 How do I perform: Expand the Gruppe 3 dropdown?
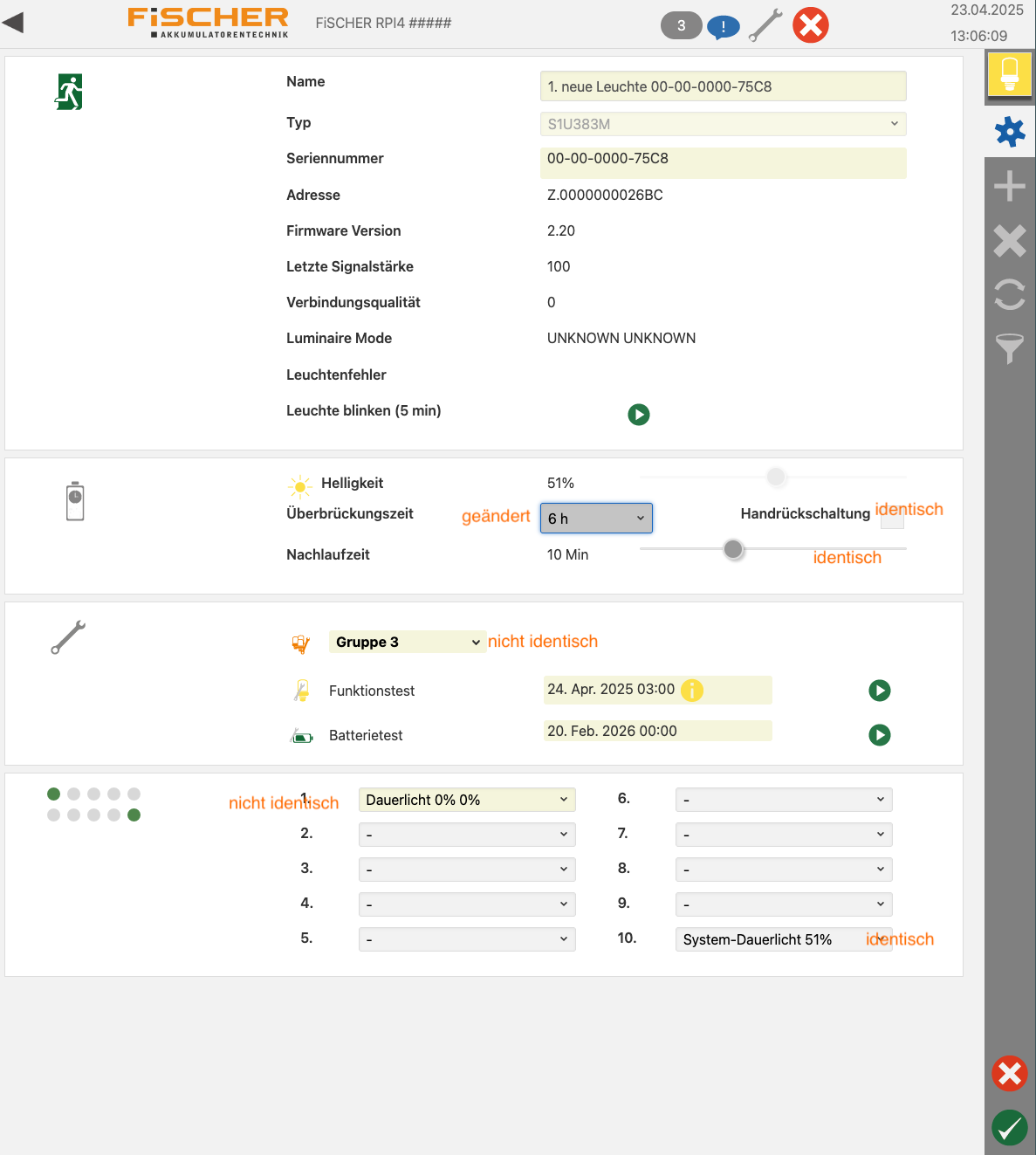point(407,642)
